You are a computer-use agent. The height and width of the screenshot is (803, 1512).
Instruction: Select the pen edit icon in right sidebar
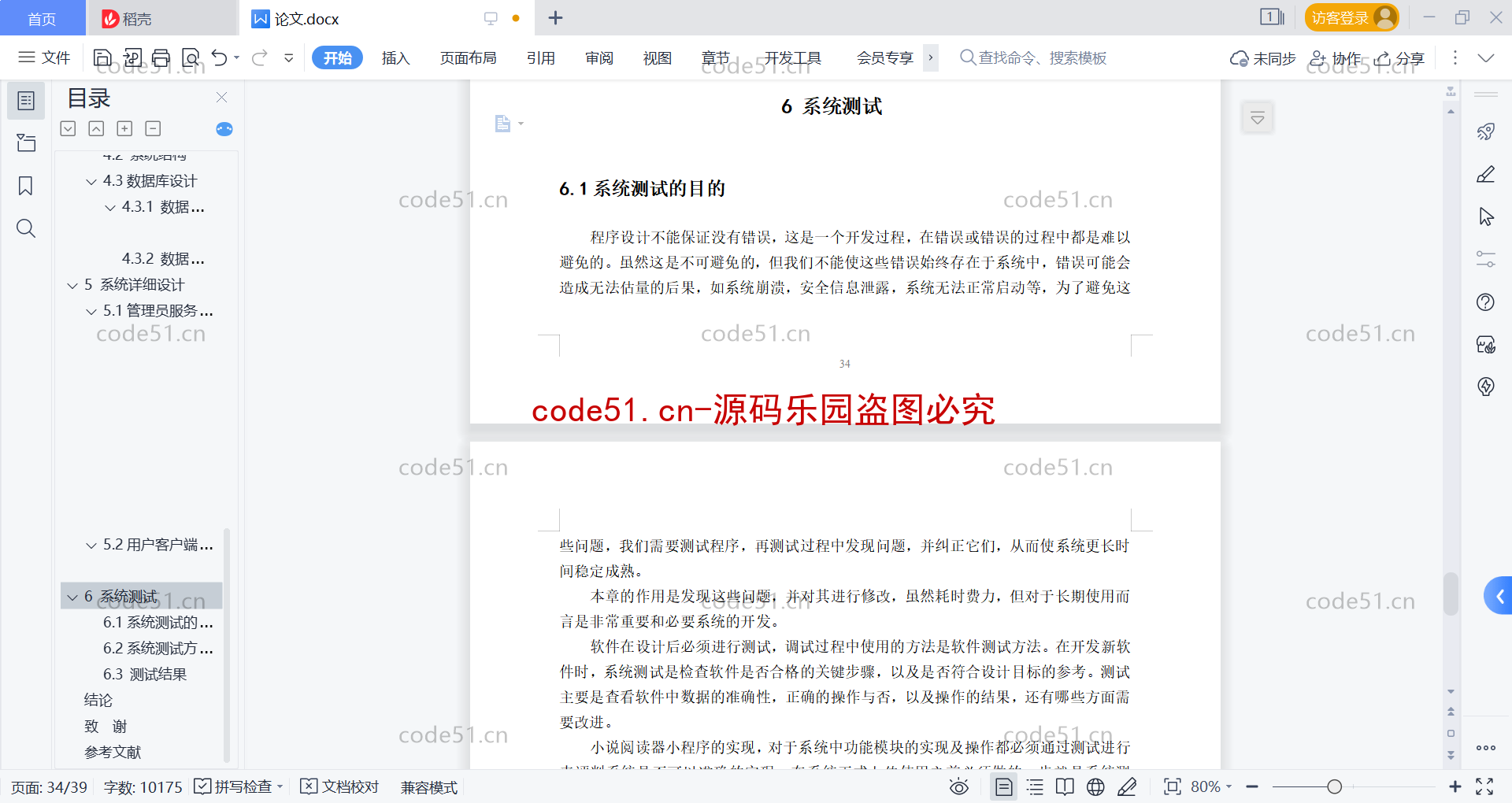[1486, 174]
